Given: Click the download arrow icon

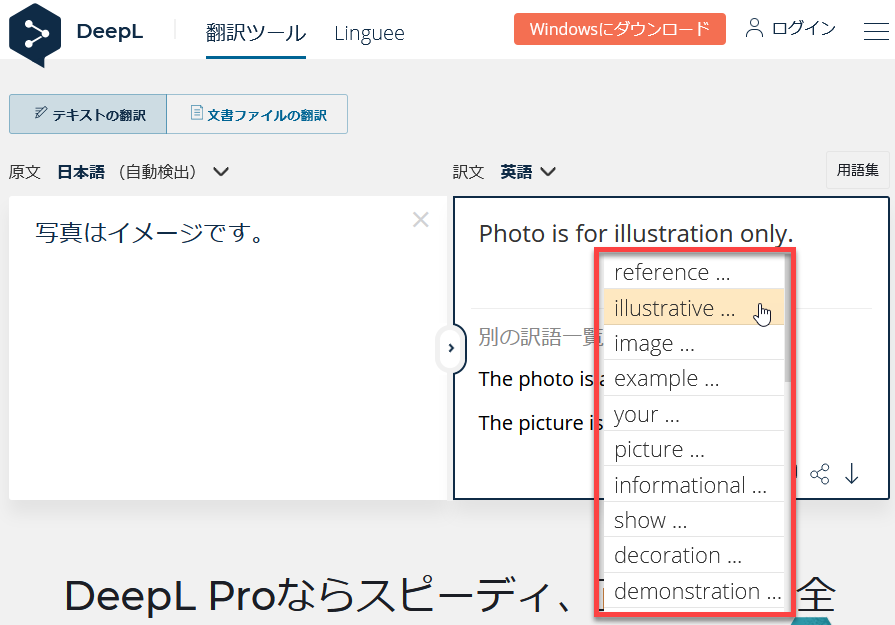Looking at the screenshot, I should [x=852, y=474].
